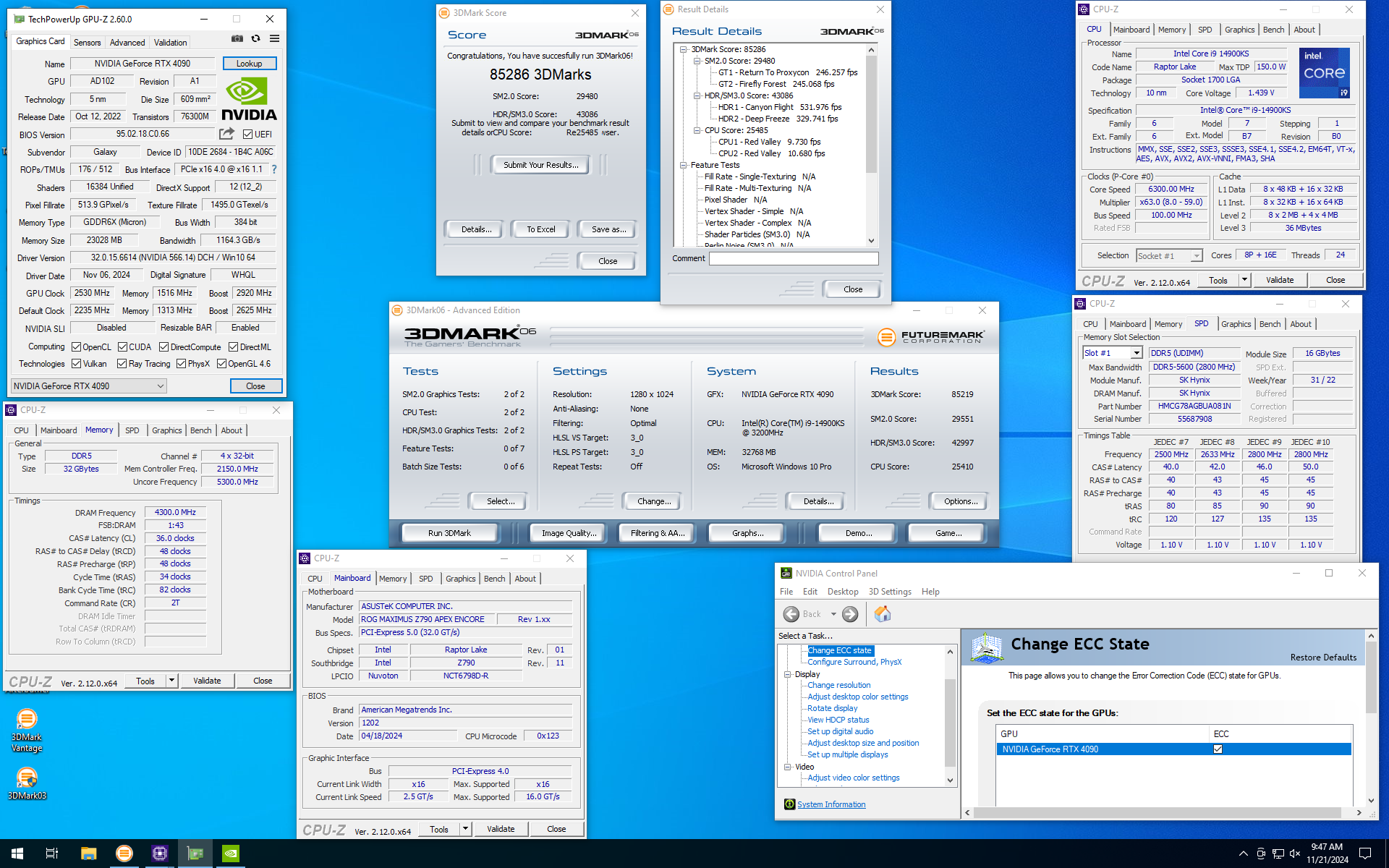This screenshot has height=868, width=1389.
Task: Toggle PhysX checkbox
Action: (x=182, y=364)
